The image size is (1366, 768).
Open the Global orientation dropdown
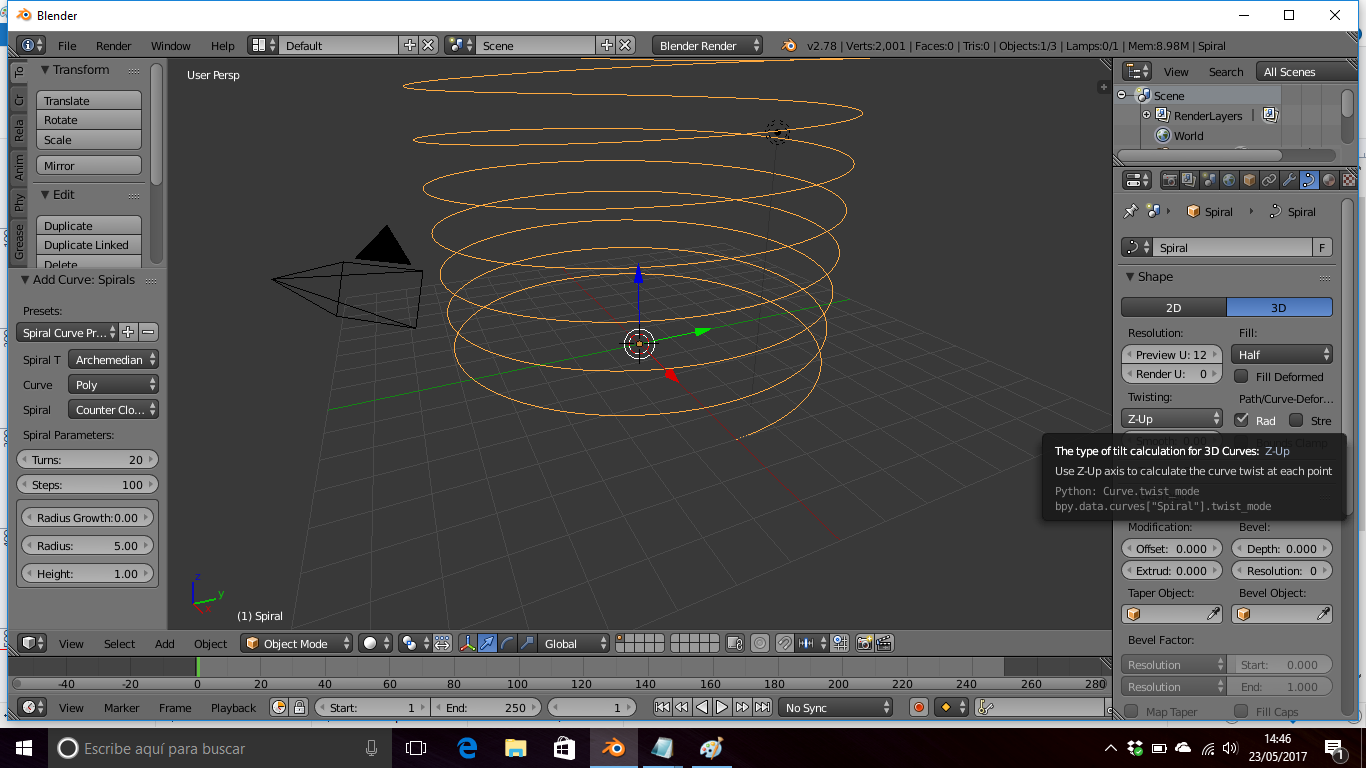point(574,643)
